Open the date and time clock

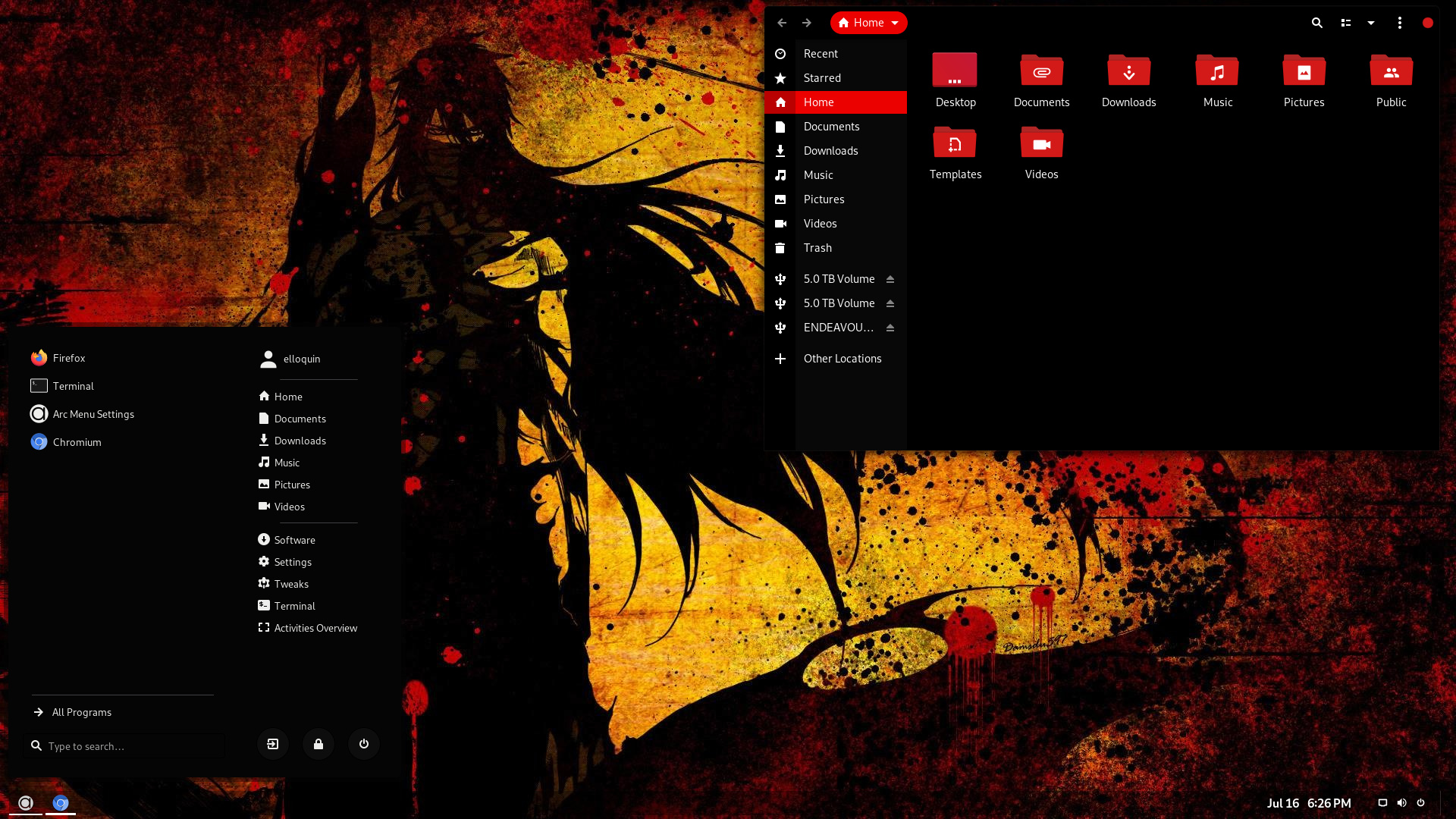[1309, 803]
